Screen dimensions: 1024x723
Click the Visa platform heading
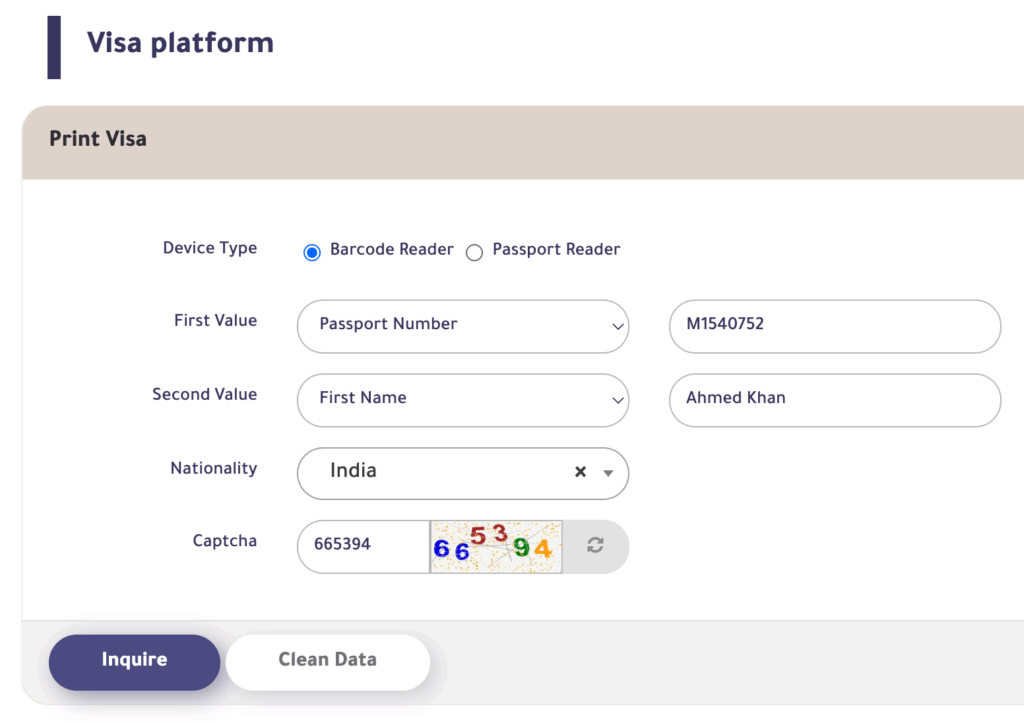[x=180, y=42]
